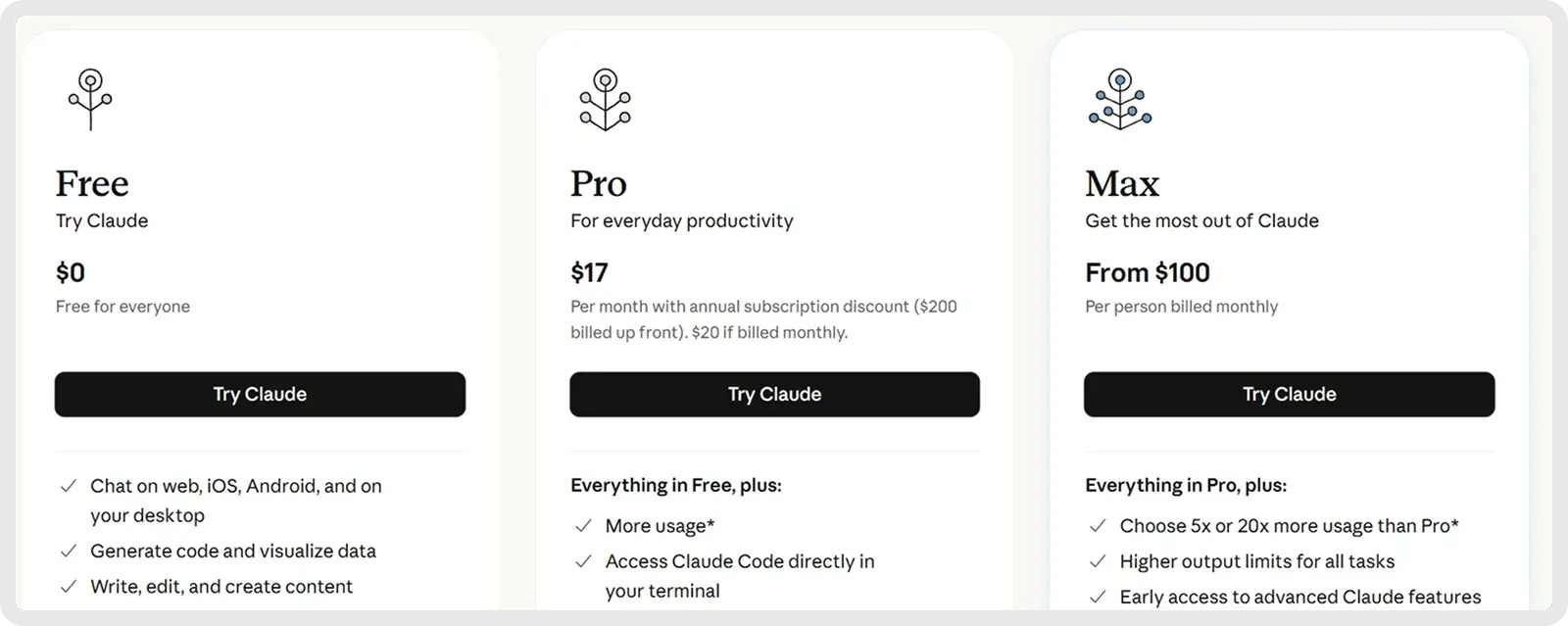Click the checkmark beside "Chat on web, iOS, Android"
This screenshot has height=626, width=1568.
click(68, 486)
